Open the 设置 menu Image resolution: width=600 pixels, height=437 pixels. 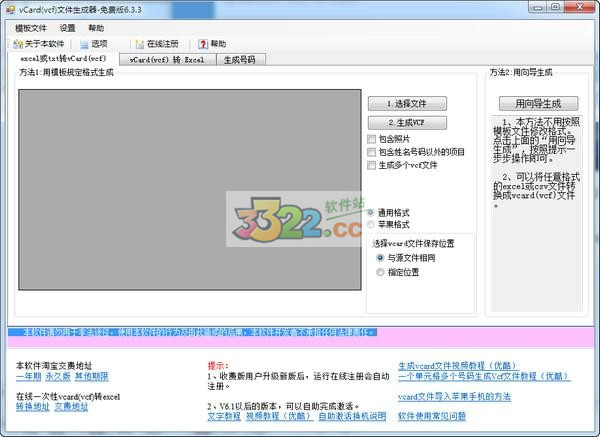pos(68,28)
